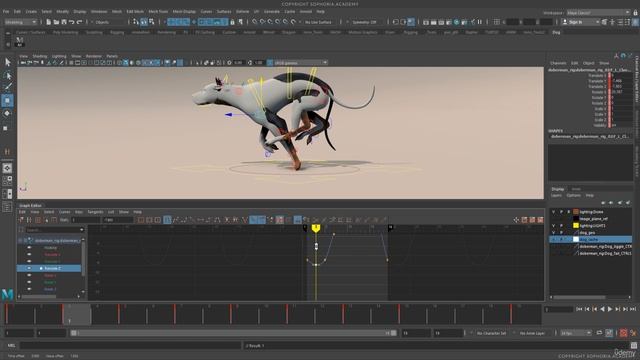Viewport: 640px width, 360px height.
Task: Click the current frame field near playback controls
Action: 559,310
